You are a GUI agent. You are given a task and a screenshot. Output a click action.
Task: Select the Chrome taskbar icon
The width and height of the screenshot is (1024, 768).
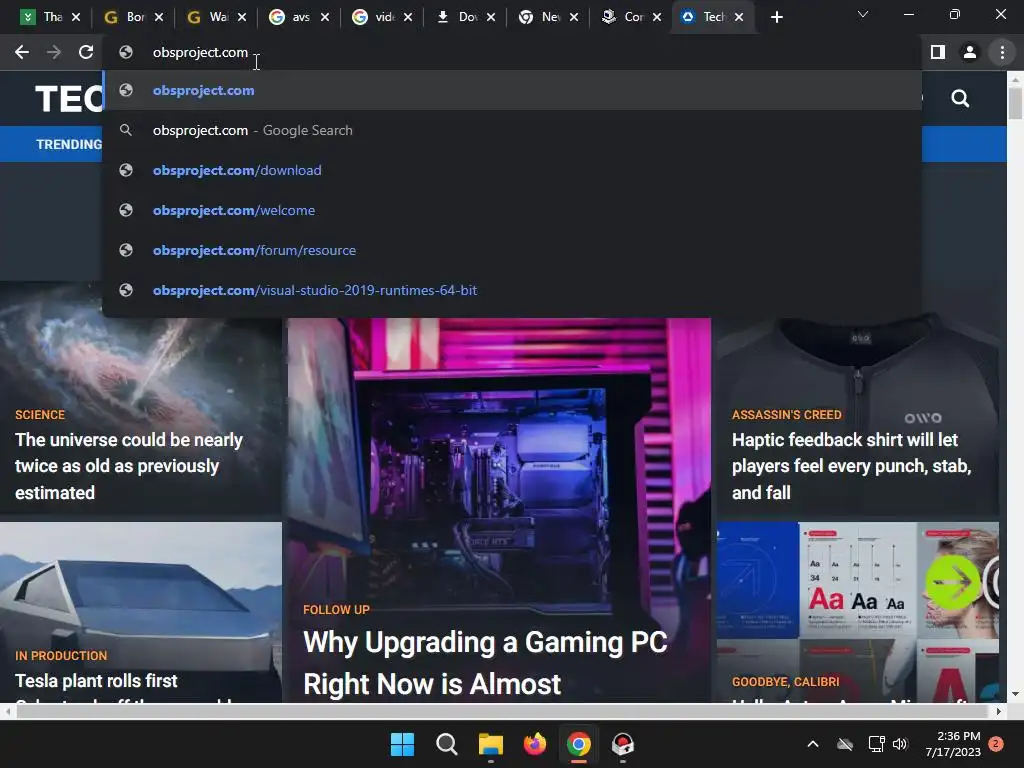[x=579, y=744]
